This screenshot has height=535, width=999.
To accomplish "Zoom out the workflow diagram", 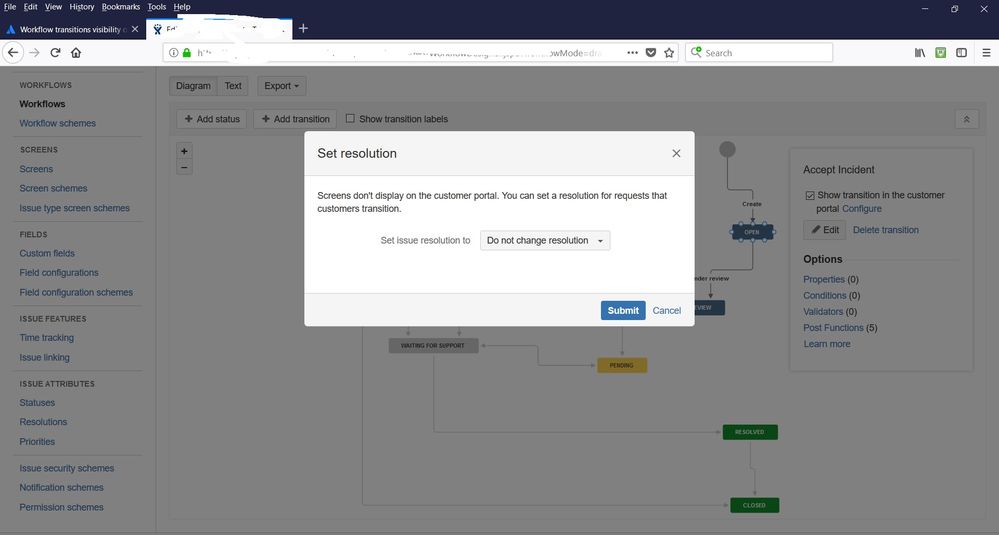I will [184, 168].
